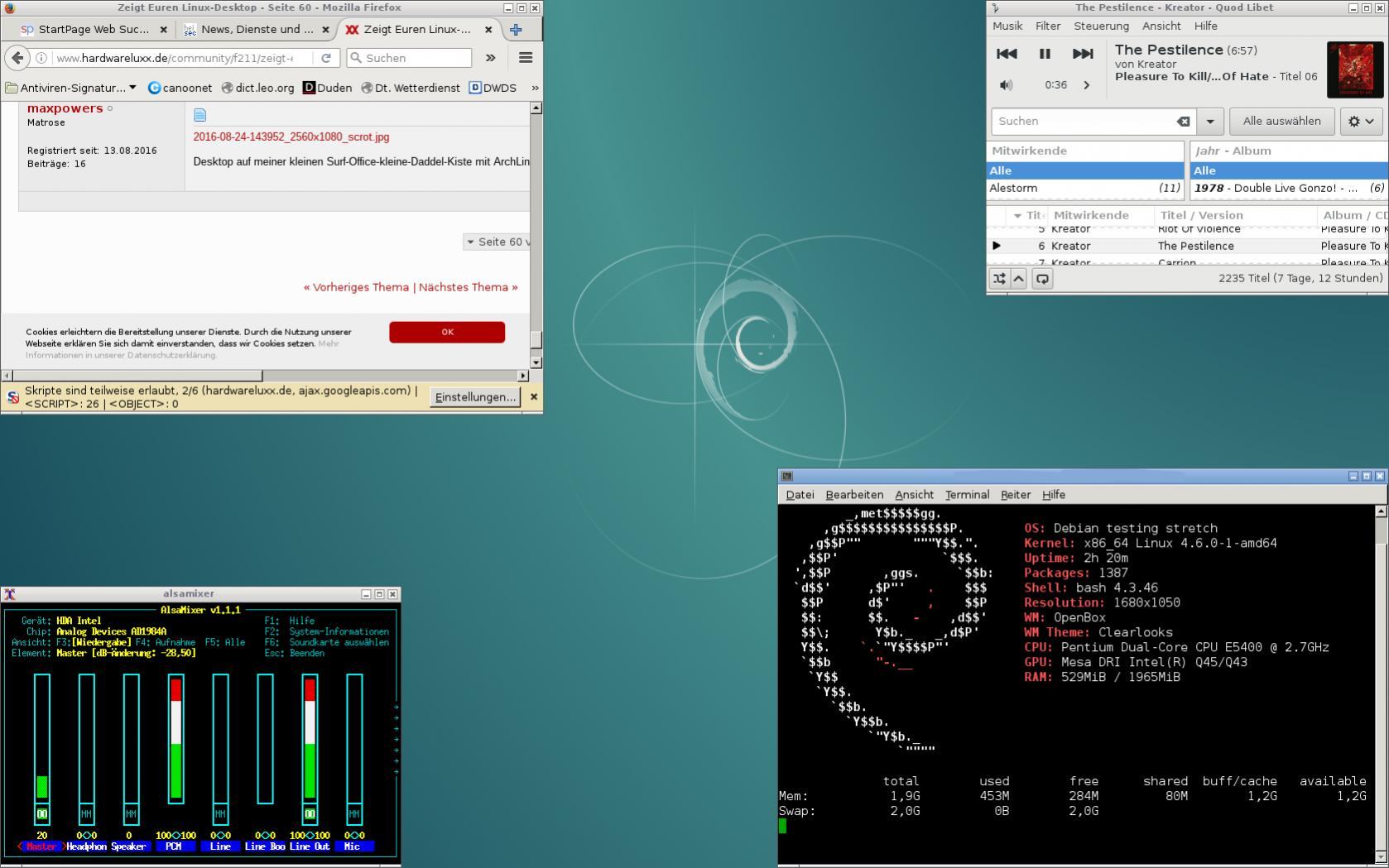Open the Terminal menu in the terminal window
1389x868 pixels.
tap(967, 495)
